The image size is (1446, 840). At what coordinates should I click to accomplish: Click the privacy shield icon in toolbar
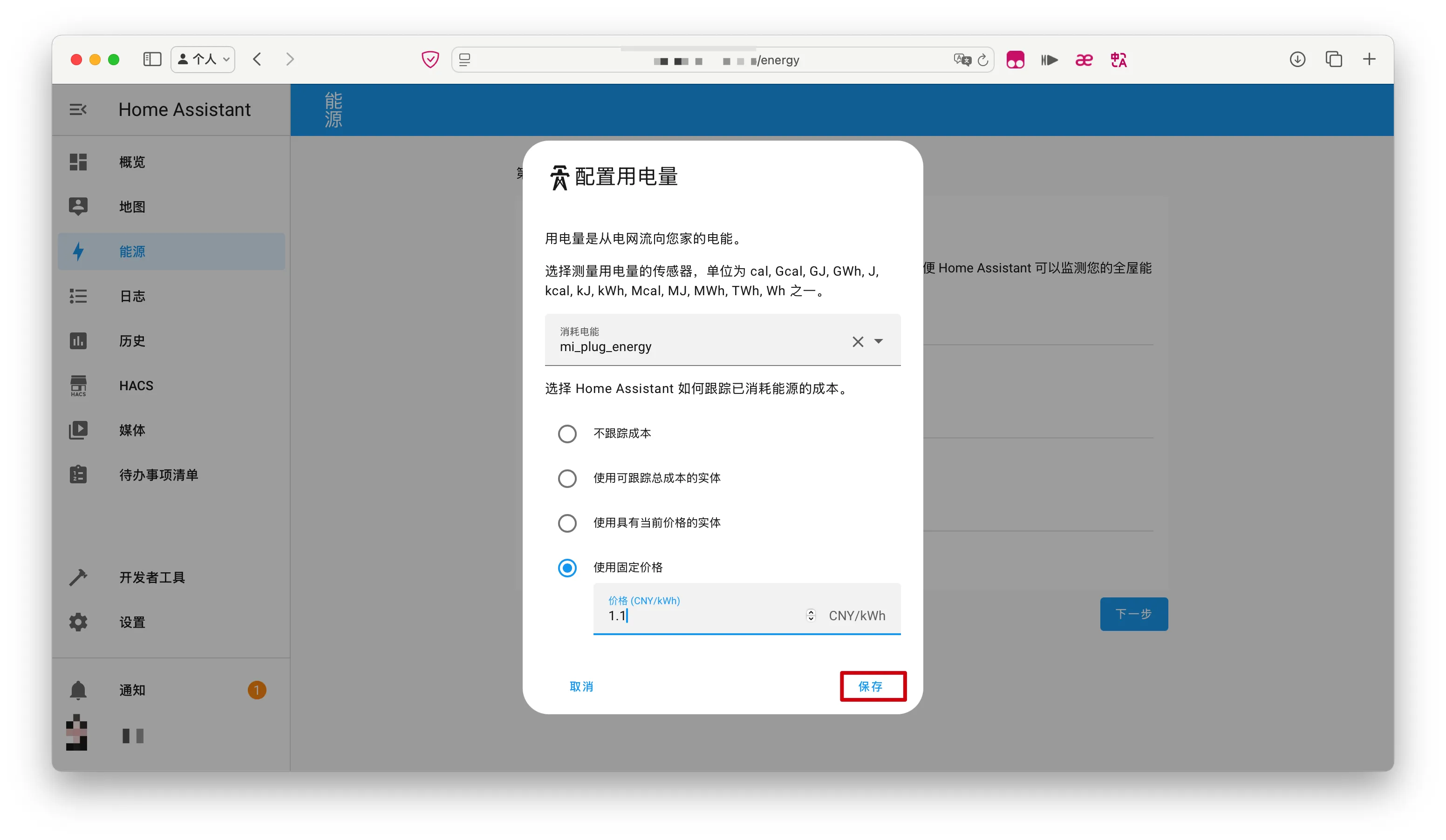click(430, 59)
